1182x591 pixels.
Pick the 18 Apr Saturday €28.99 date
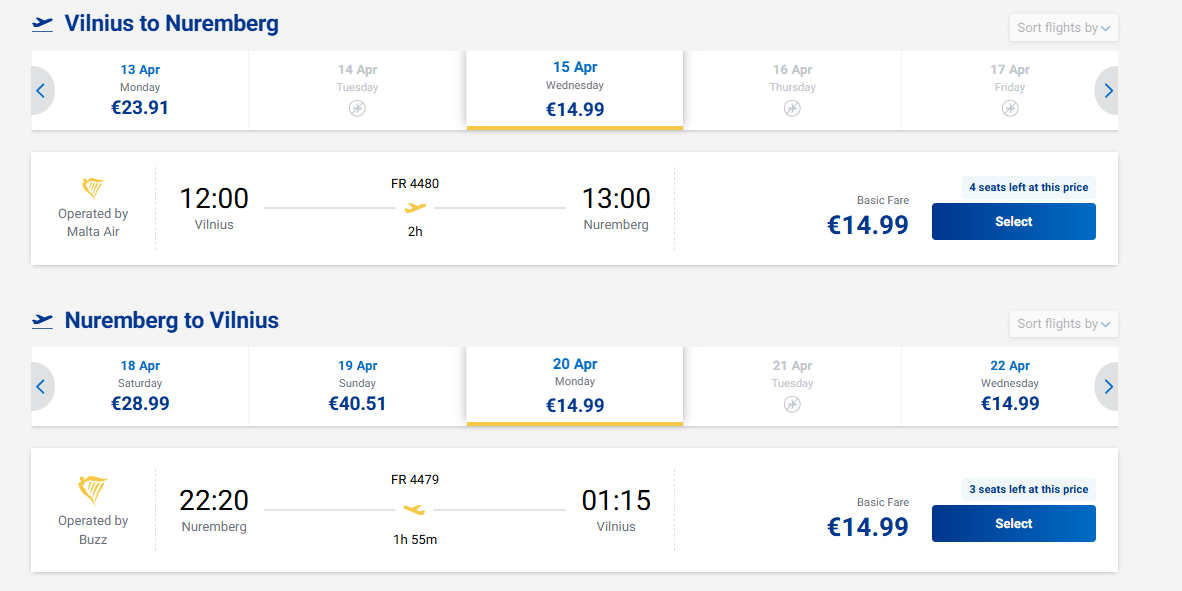click(x=140, y=386)
